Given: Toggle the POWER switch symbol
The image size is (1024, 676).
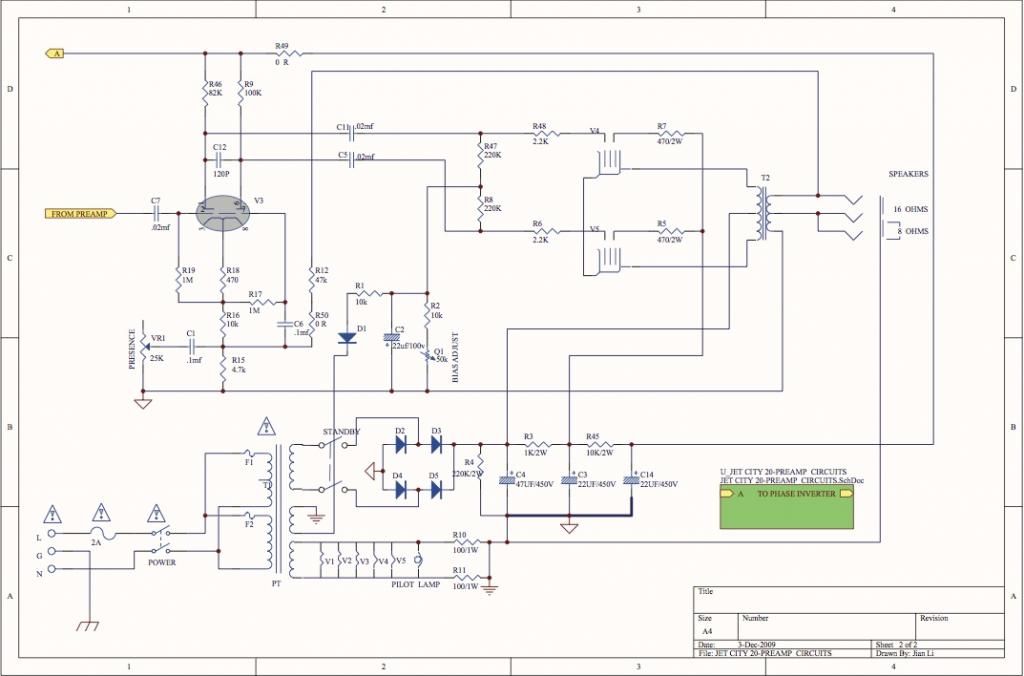Looking at the screenshot, I should pyautogui.click(x=161, y=541).
